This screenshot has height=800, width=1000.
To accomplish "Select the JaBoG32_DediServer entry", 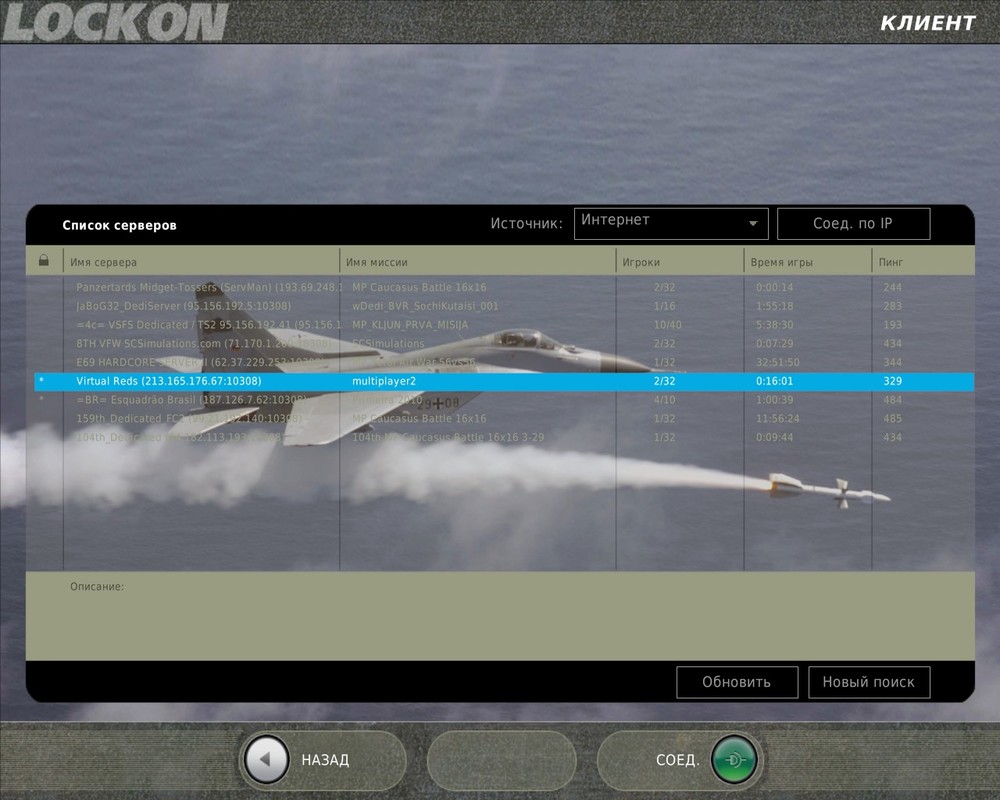I will [300, 305].
